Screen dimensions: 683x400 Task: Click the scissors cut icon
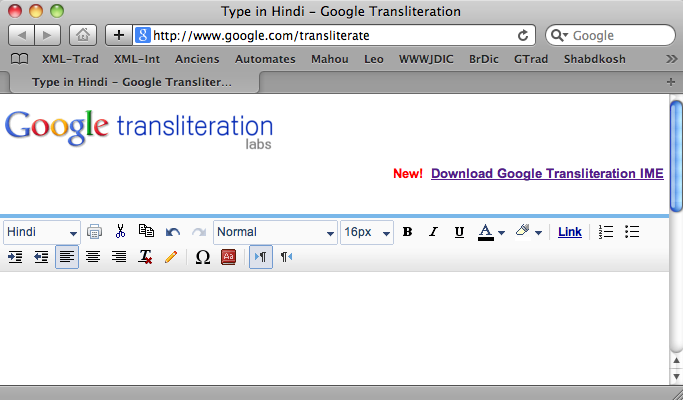[120, 232]
